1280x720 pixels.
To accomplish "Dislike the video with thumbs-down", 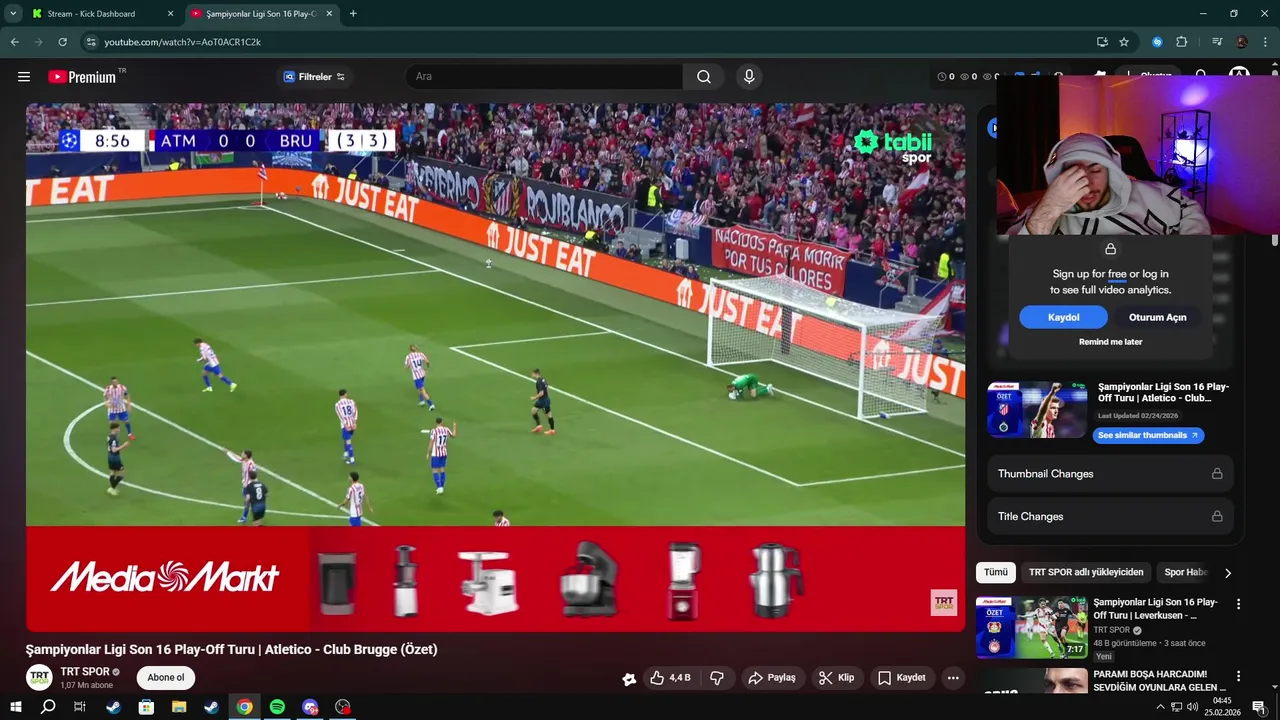I will pyautogui.click(x=717, y=678).
